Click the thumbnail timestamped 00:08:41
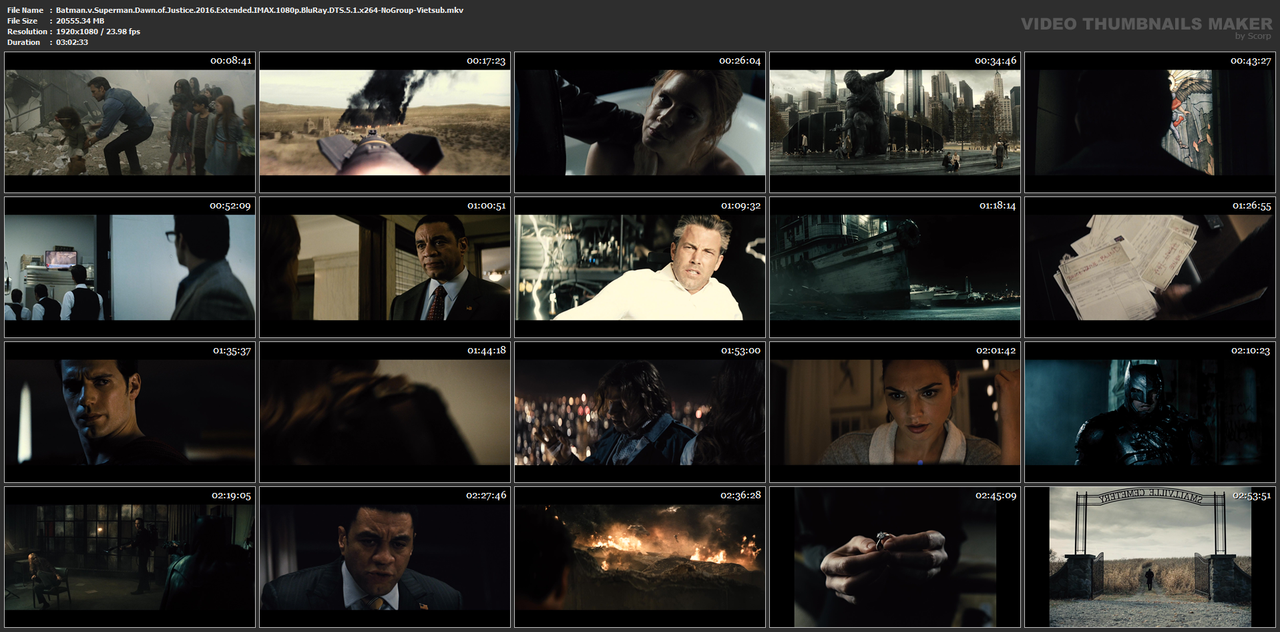This screenshot has width=1280, height=632. coord(130,121)
